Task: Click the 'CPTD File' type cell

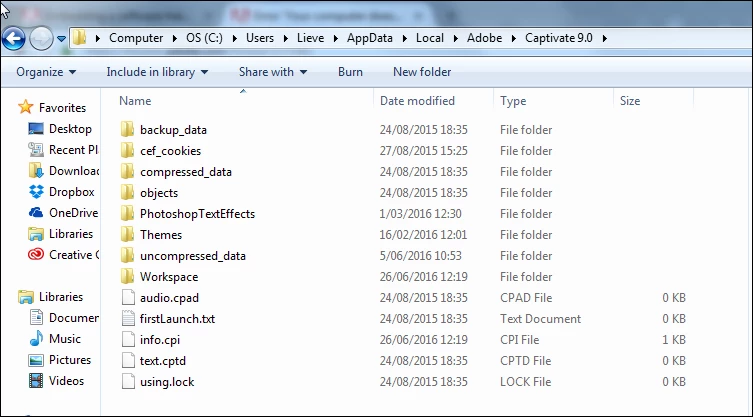Action: [525, 361]
